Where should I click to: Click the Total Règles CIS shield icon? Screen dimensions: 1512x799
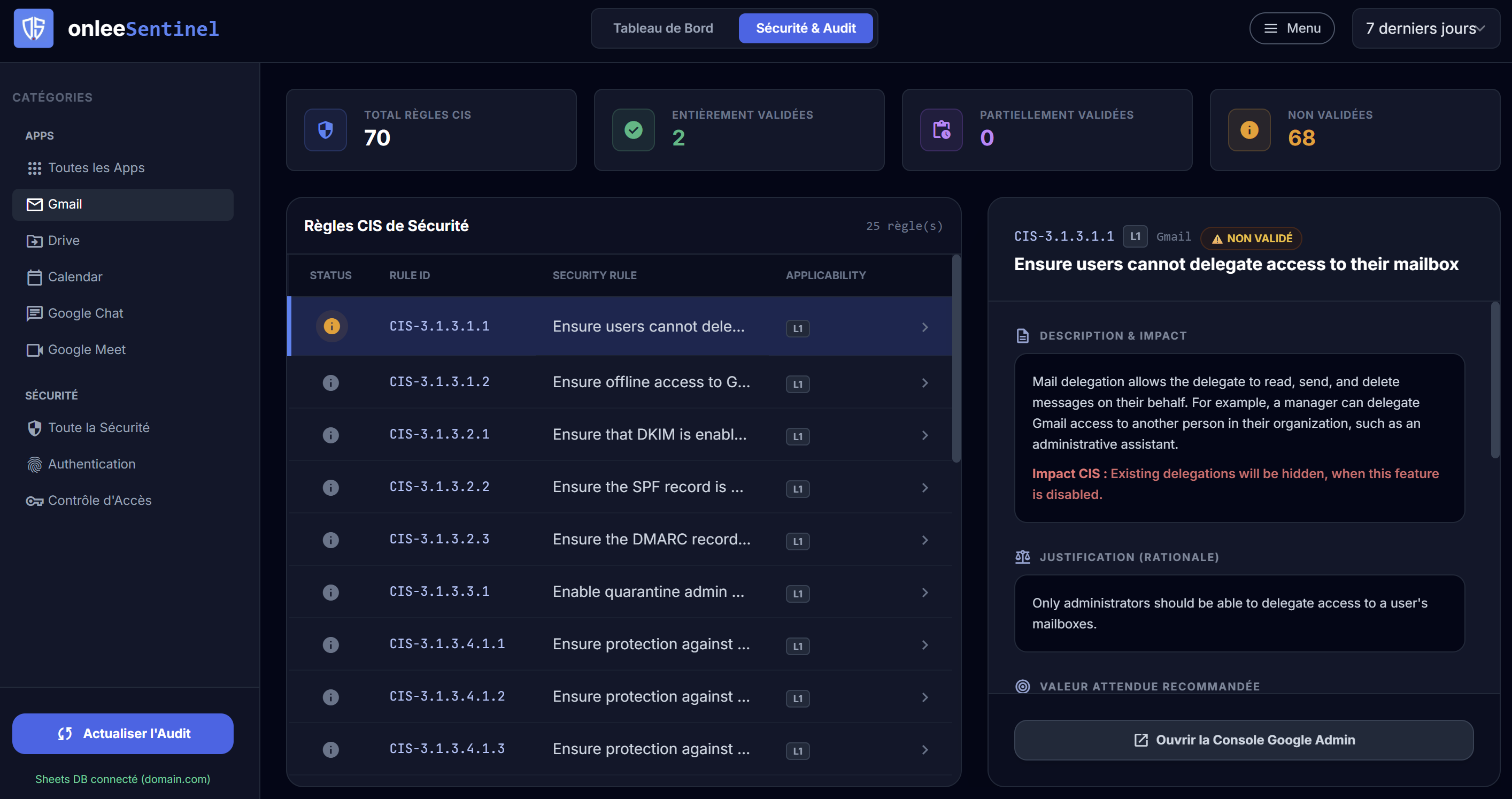(325, 130)
